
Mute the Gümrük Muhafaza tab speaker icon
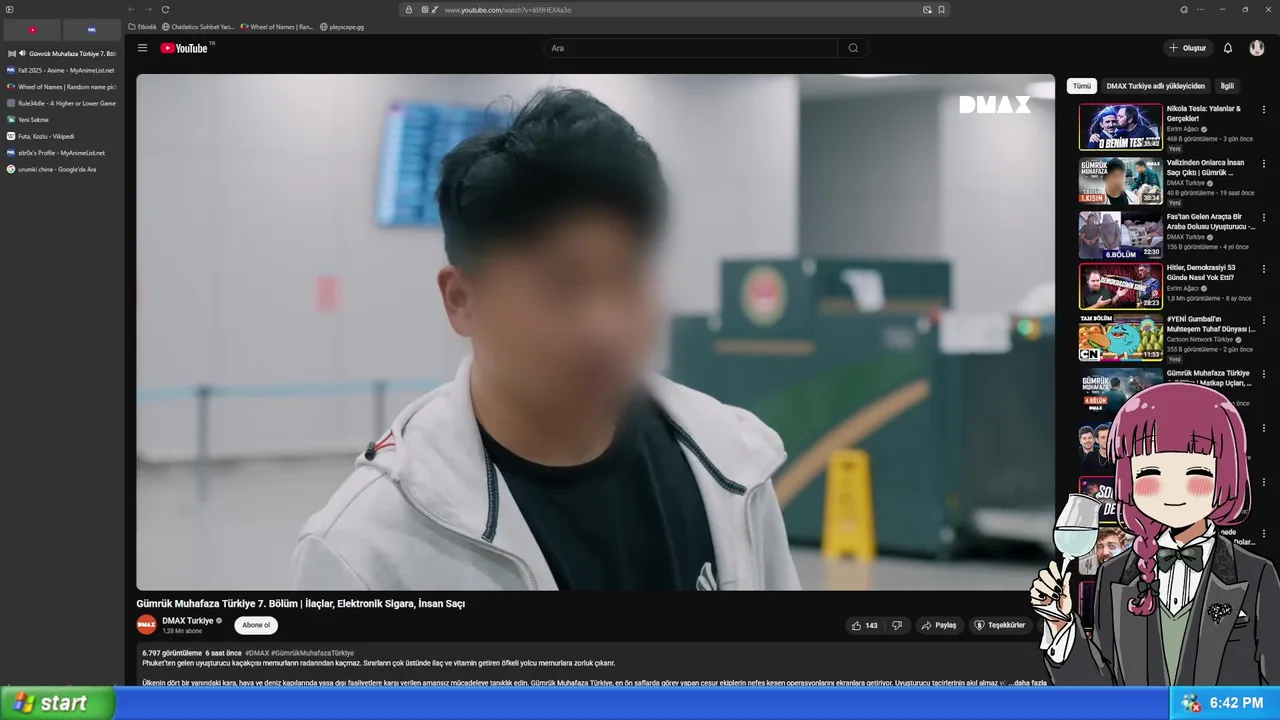[x=22, y=53]
